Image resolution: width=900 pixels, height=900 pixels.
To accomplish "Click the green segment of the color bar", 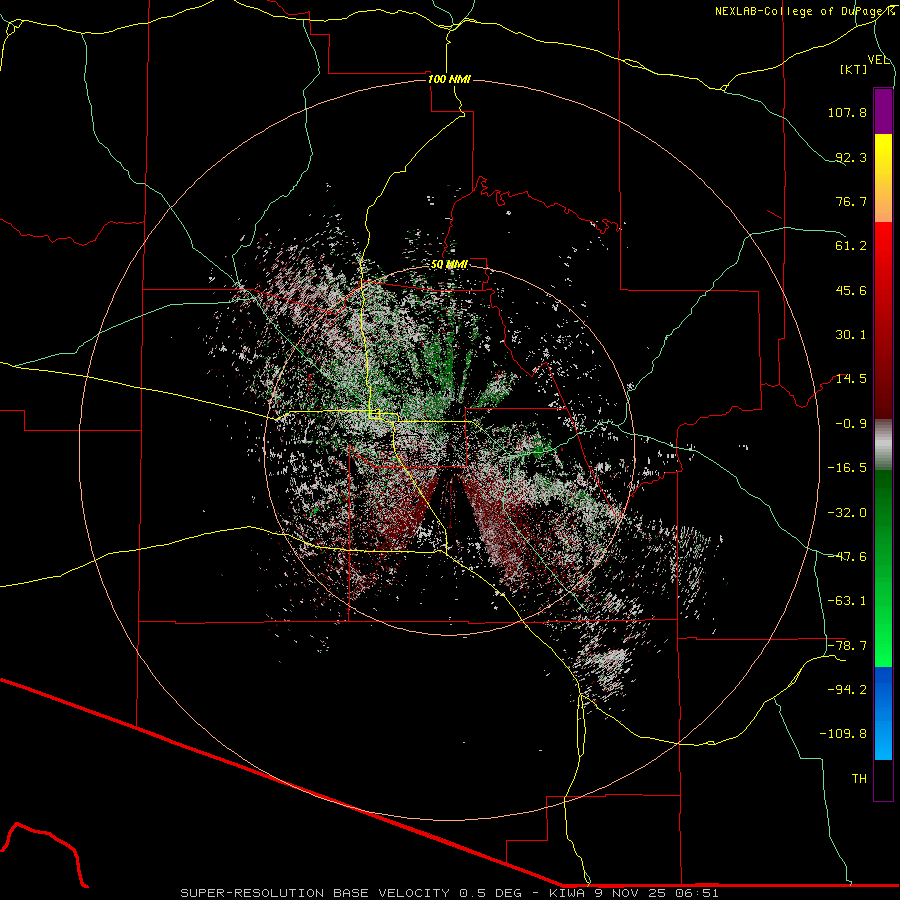I will 883,568.
